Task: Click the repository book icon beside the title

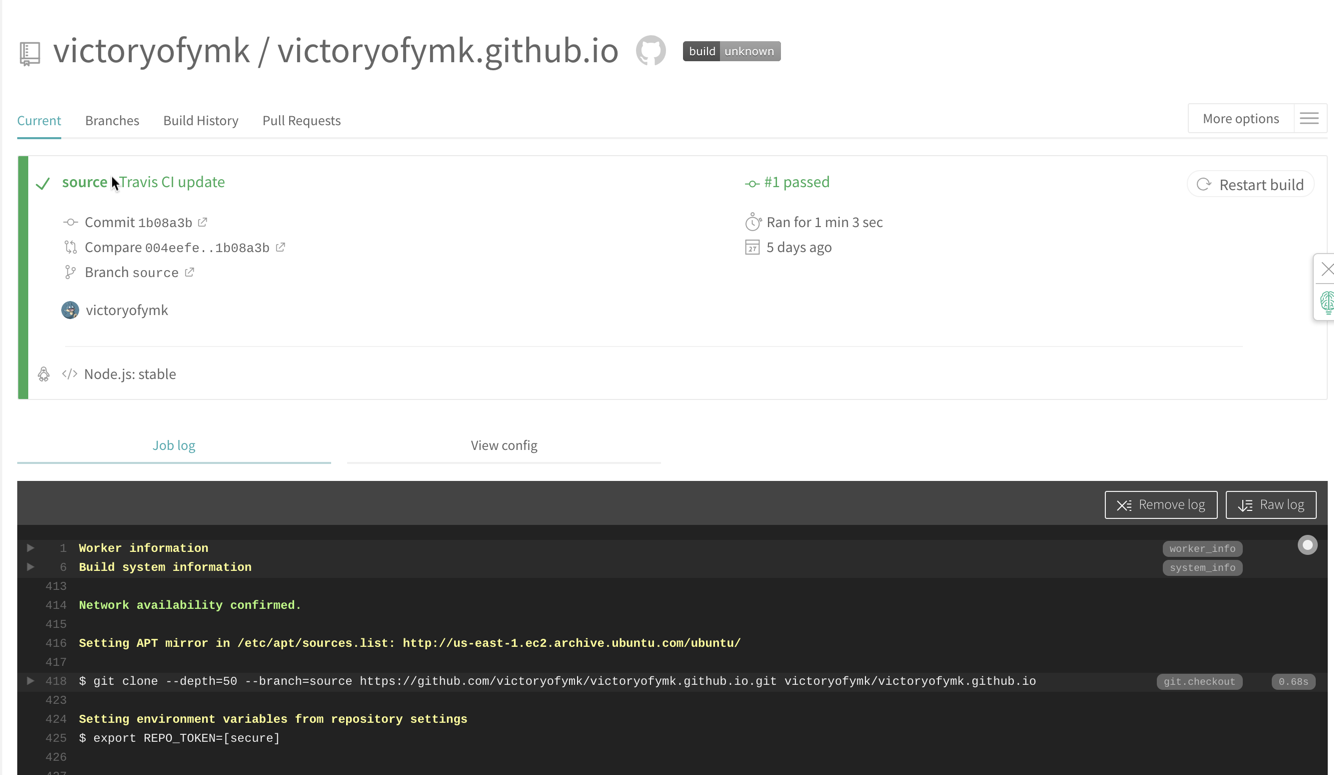Action: [x=30, y=53]
